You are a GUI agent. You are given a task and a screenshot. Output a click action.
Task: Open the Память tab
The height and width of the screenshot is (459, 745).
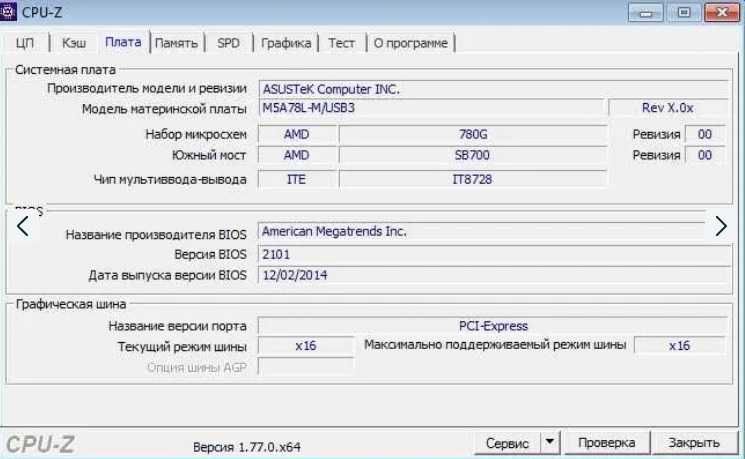176,43
